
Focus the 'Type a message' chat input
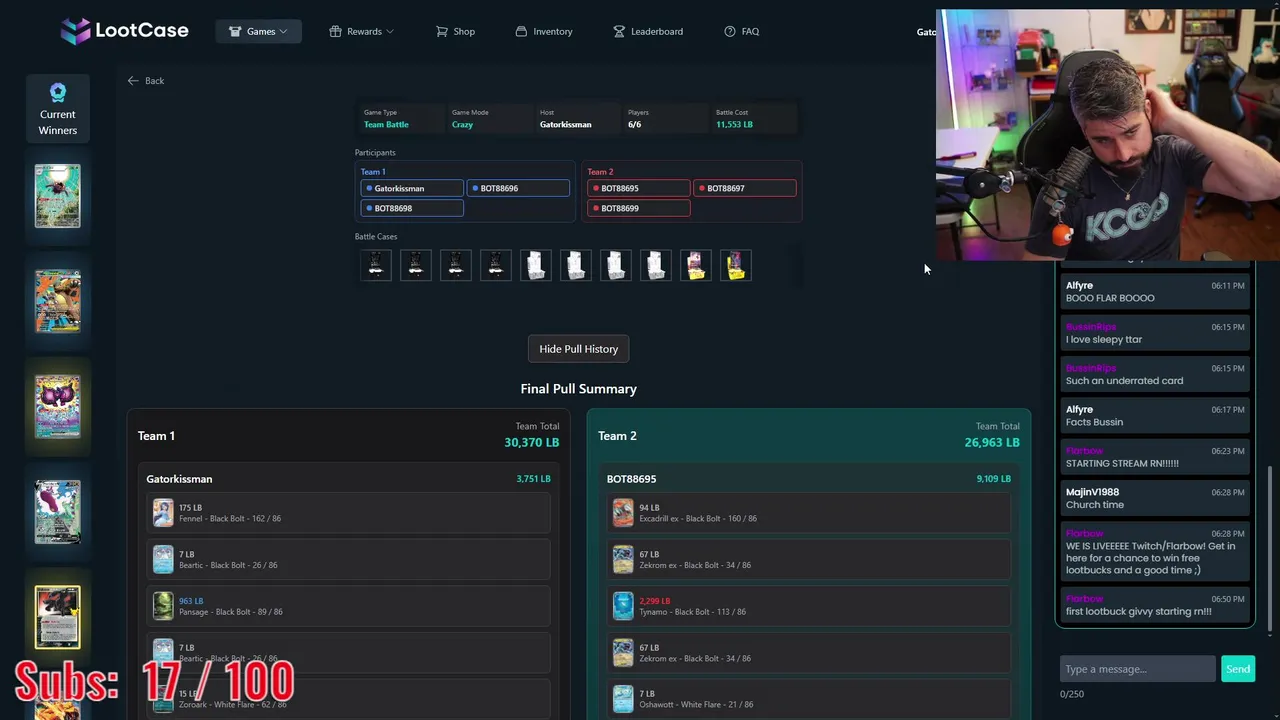click(x=1138, y=669)
